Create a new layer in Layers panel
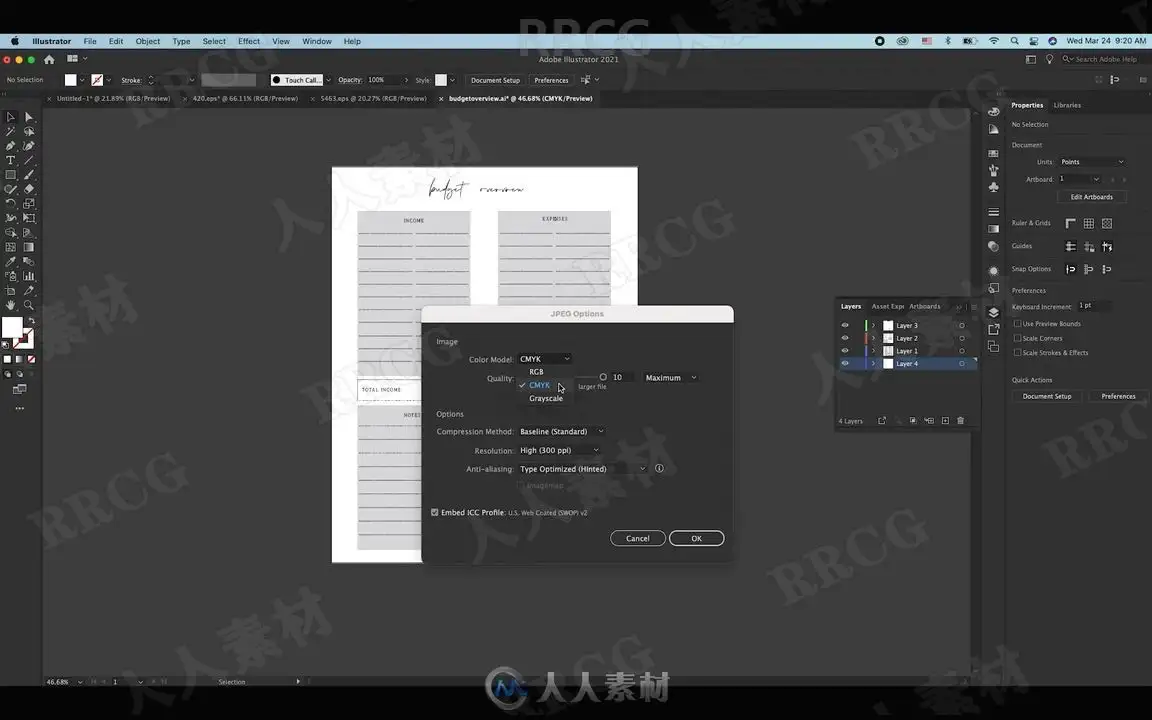The image size is (1152, 720). [945, 421]
